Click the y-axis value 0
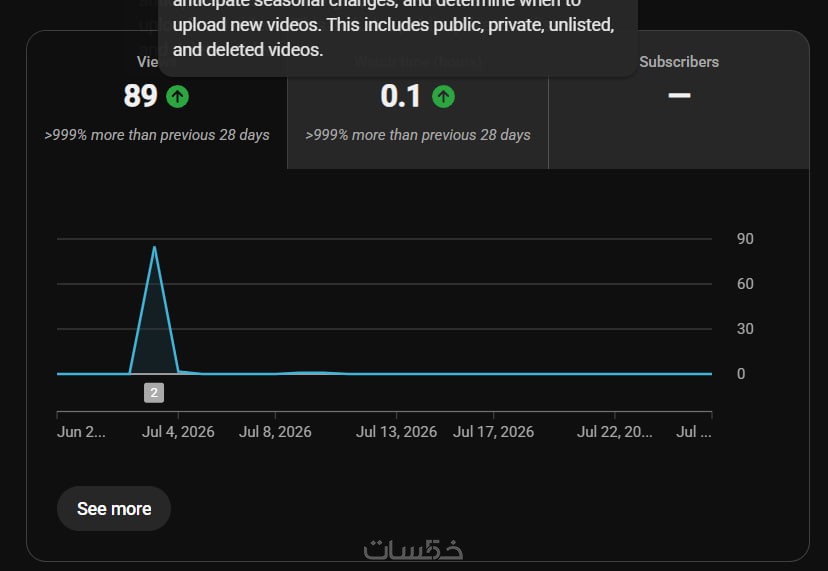The image size is (828, 571). coord(741,374)
